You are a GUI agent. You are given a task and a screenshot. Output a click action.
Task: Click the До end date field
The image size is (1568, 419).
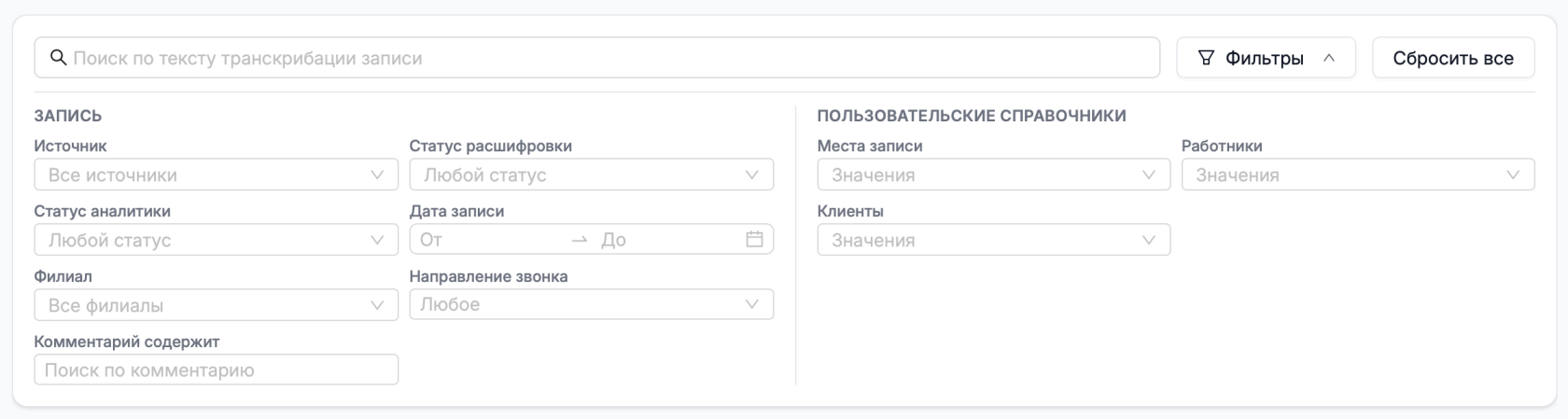click(667, 240)
